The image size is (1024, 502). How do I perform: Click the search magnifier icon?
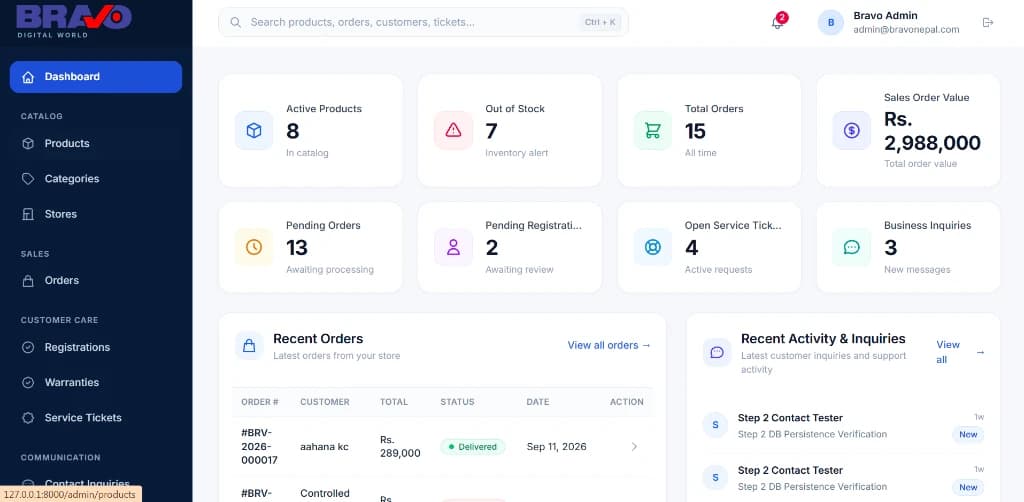pyautogui.click(x=236, y=22)
